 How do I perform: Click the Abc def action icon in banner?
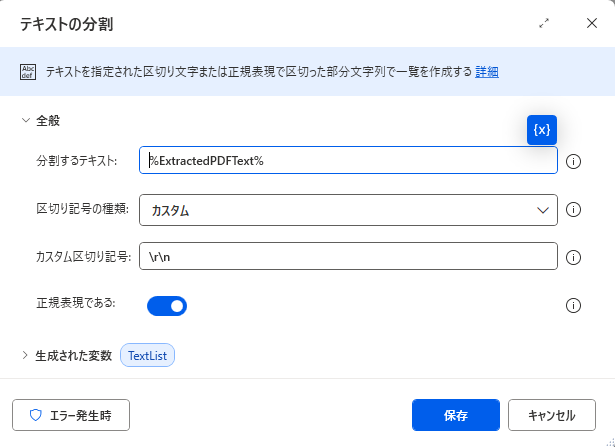28,72
